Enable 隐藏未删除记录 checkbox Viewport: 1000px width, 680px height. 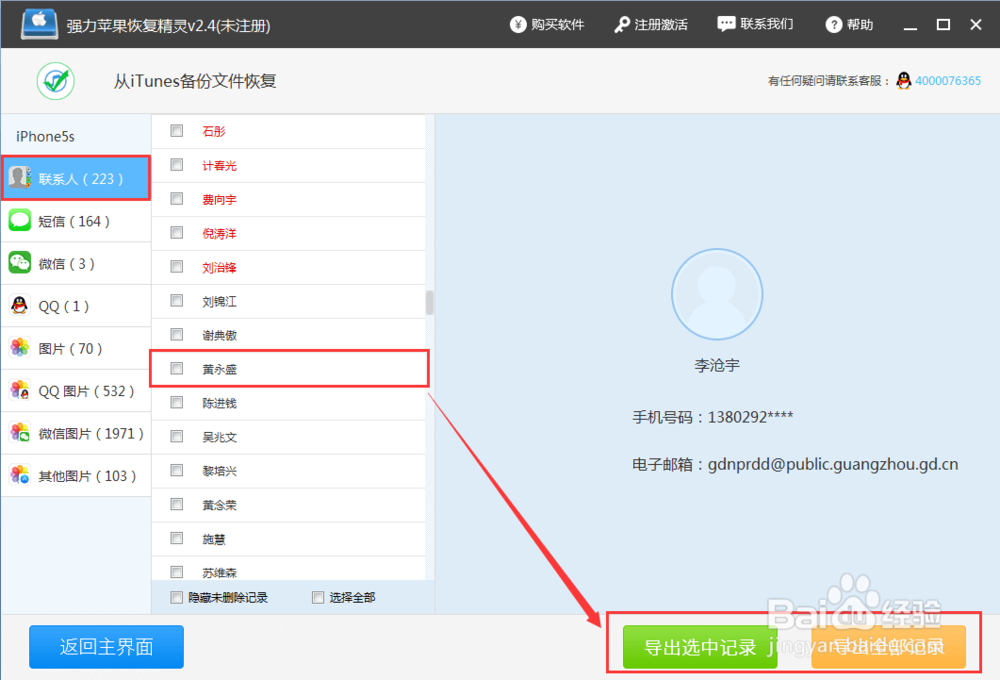176,597
